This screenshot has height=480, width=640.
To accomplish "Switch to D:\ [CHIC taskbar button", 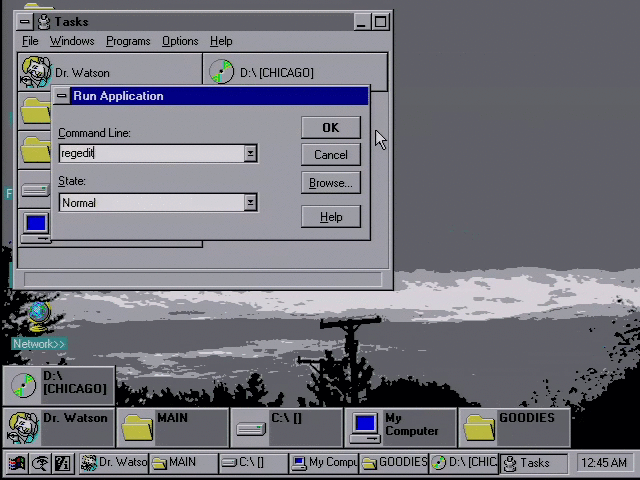I will [x=464, y=463].
